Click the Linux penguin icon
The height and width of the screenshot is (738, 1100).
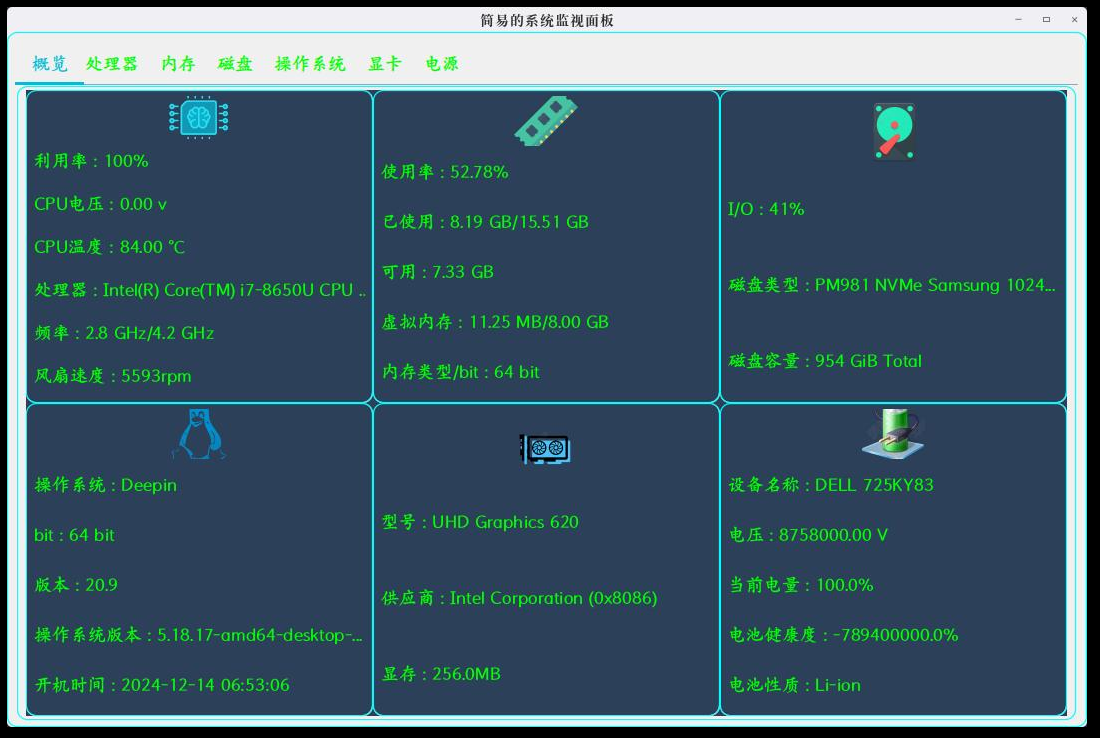point(199,434)
